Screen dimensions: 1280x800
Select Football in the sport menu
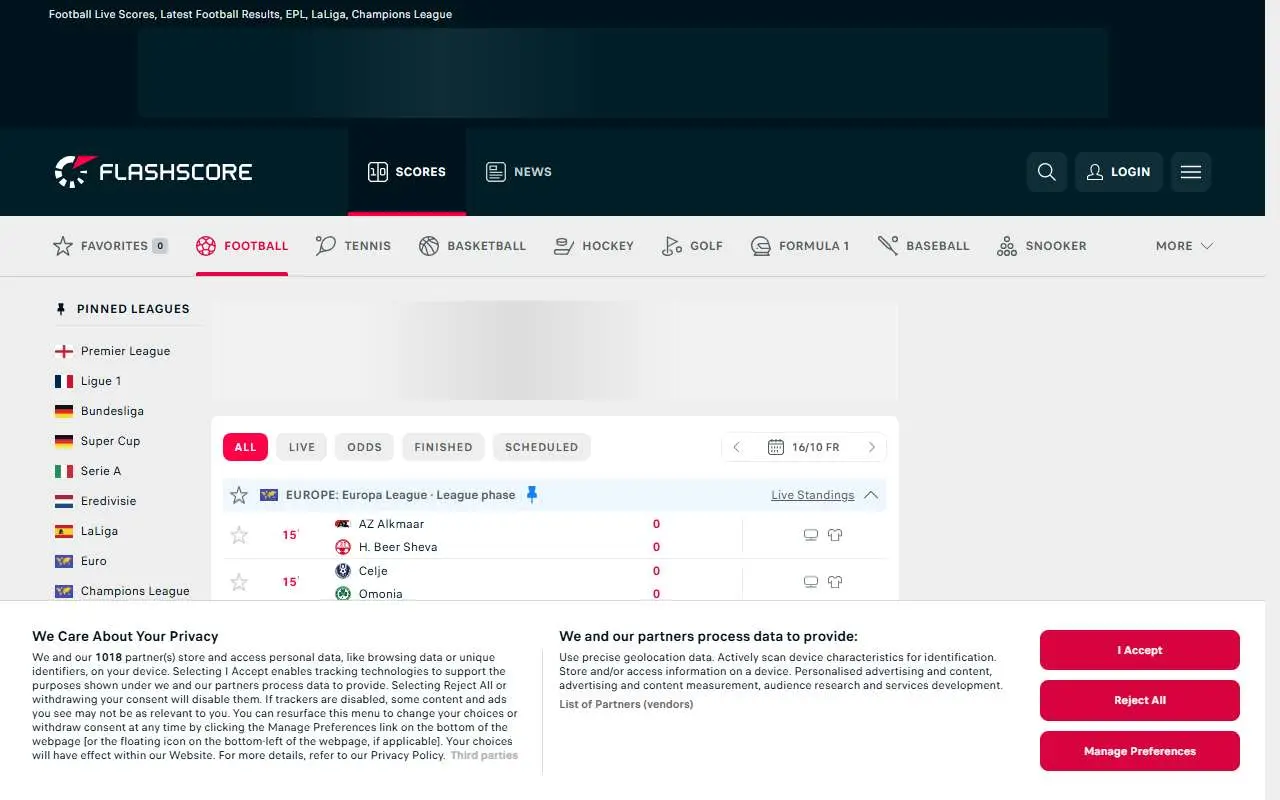point(242,246)
